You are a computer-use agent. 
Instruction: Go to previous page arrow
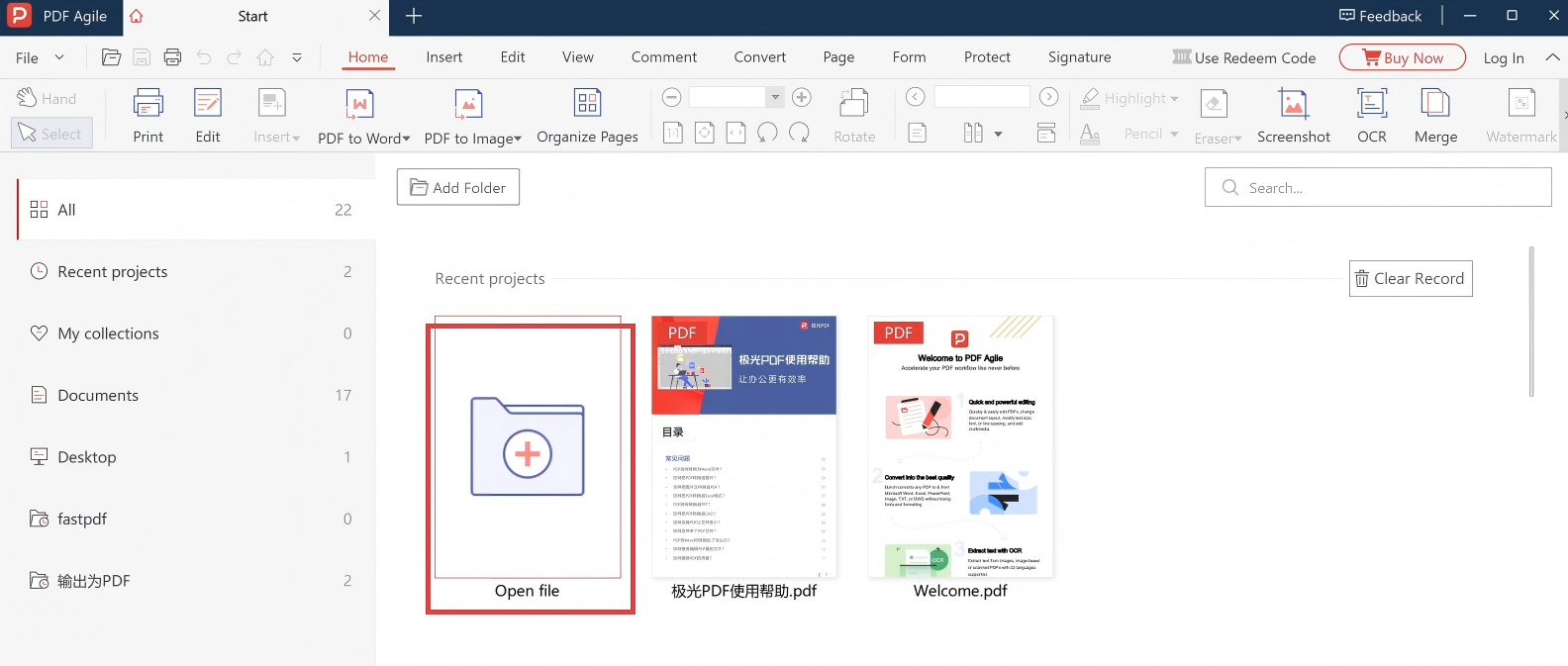pyautogui.click(x=916, y=96)
